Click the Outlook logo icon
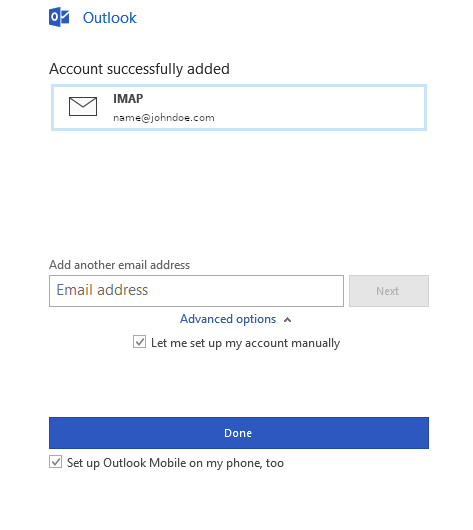Screen dimensions: 473x530 (59, 17)
